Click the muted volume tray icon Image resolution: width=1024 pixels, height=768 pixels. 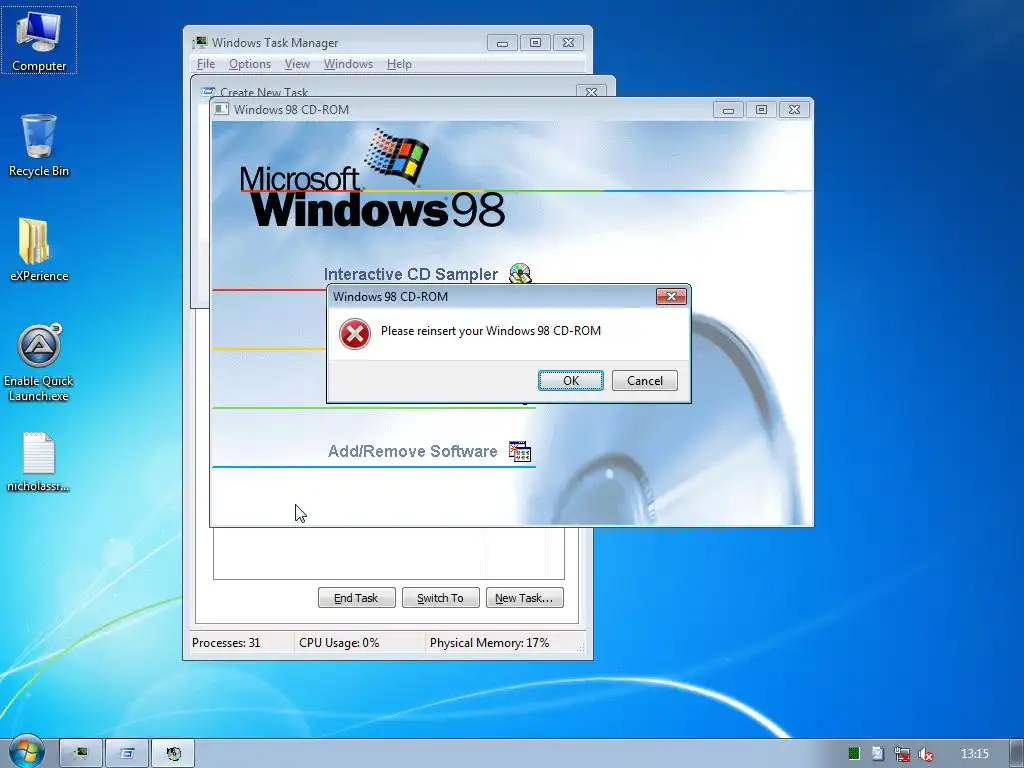(925, 754)
